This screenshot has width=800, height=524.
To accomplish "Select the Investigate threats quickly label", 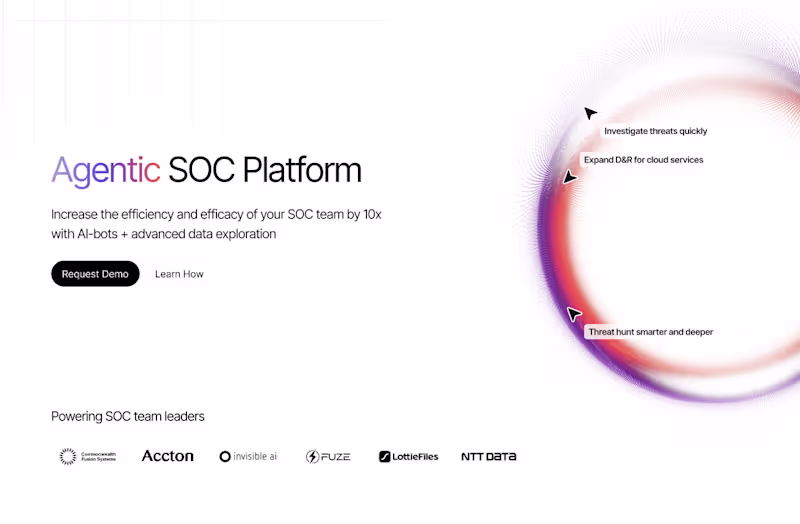I will coord(655,131).
